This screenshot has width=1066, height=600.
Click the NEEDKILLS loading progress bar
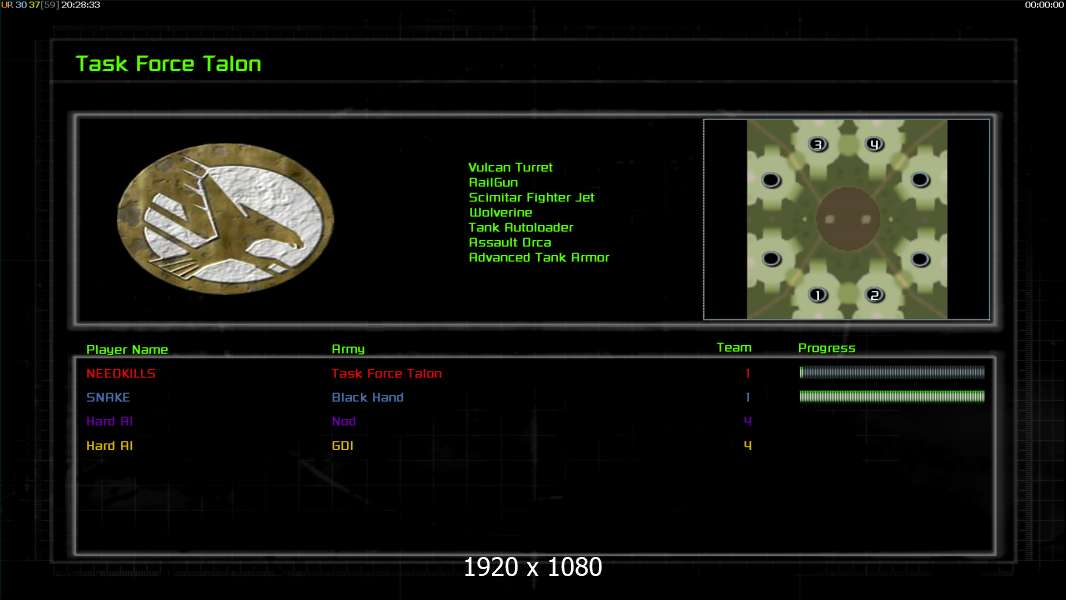(892, 372)
